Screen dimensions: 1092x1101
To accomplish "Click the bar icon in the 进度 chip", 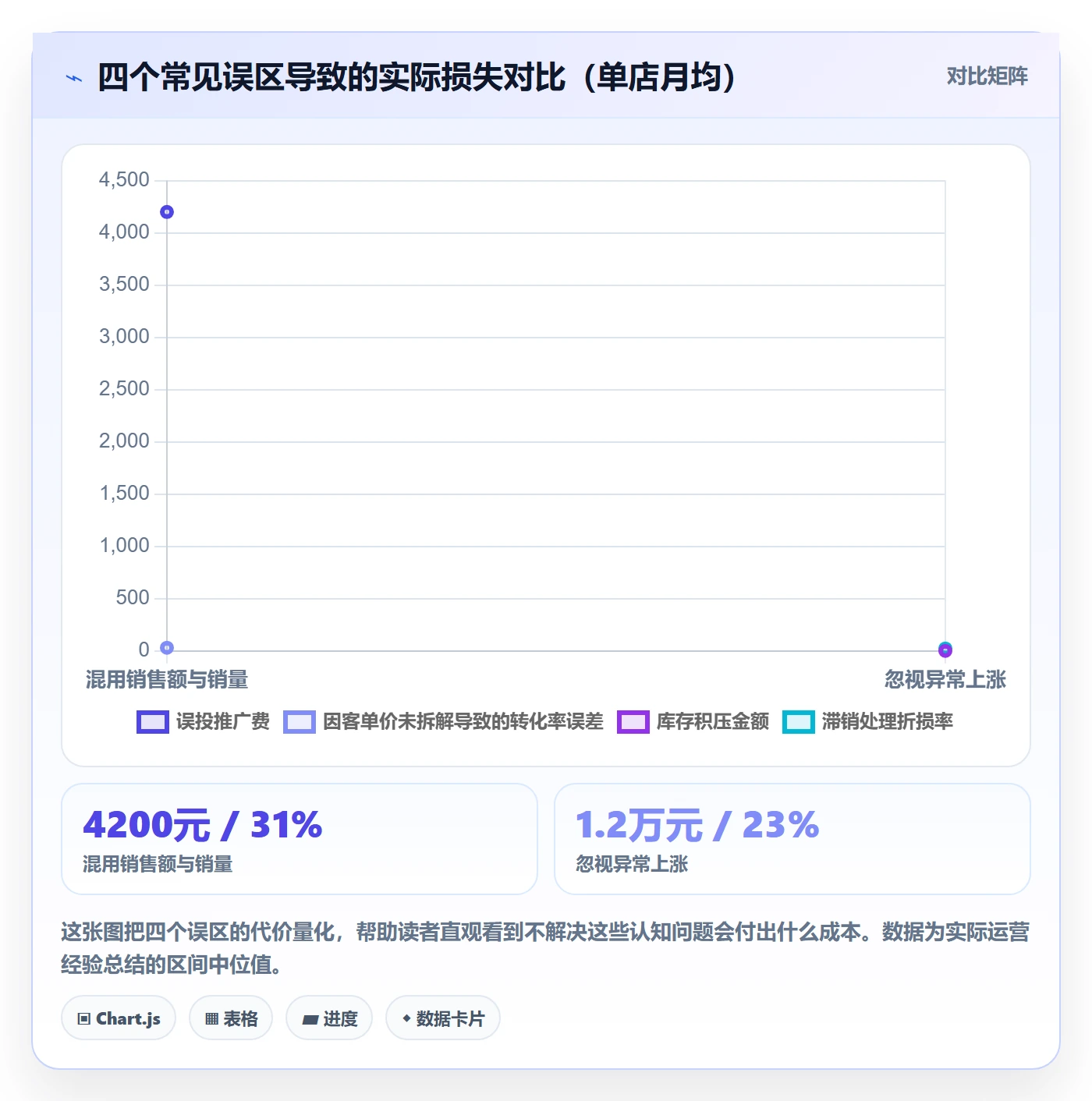I will click(x=310, y=1019).
